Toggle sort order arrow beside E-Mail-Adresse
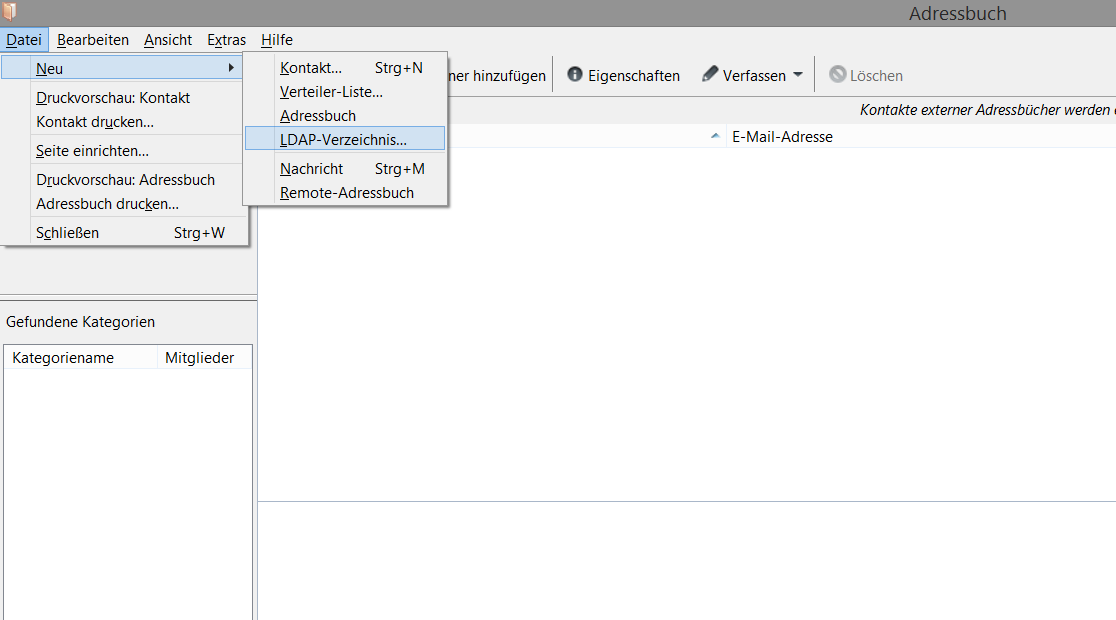 pos(715,137)
